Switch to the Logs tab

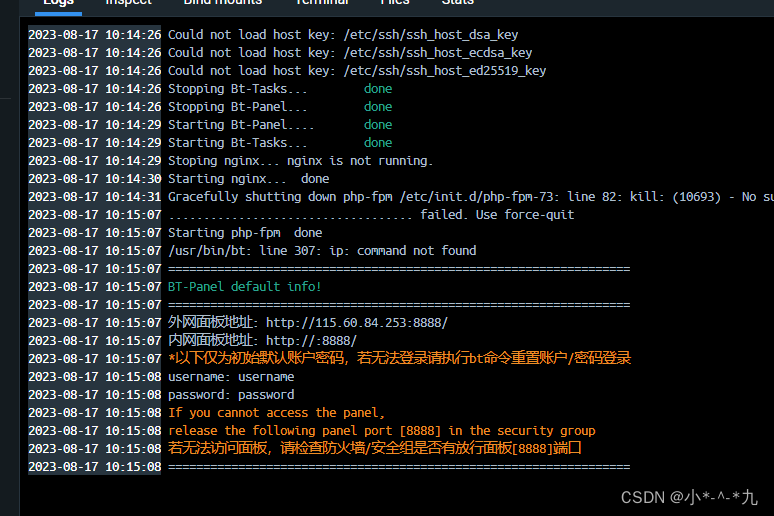(x=58, y=3)
